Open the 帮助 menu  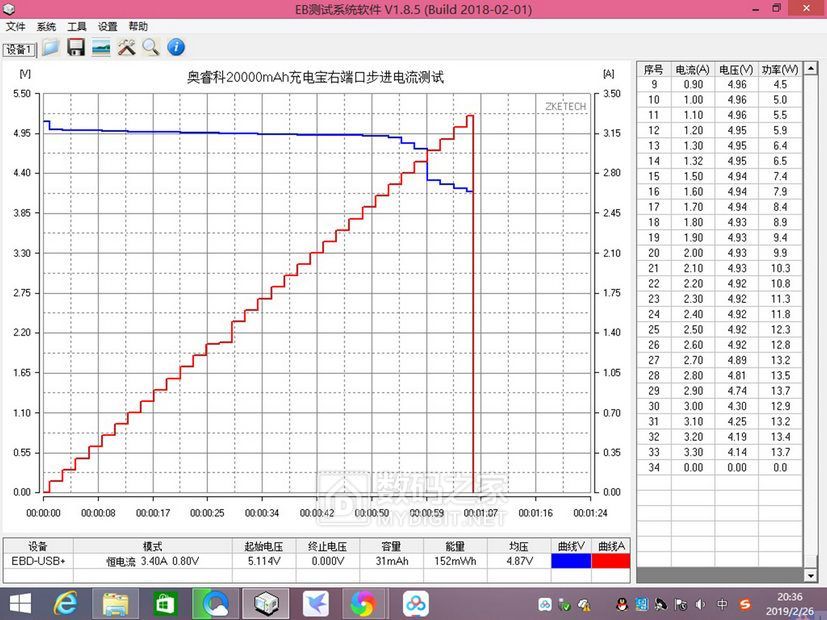coord(138,27)
